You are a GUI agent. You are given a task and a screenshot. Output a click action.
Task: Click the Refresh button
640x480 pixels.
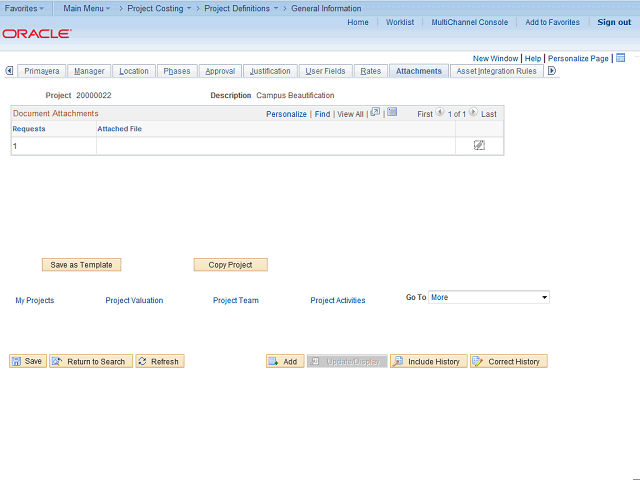(160, 361)
